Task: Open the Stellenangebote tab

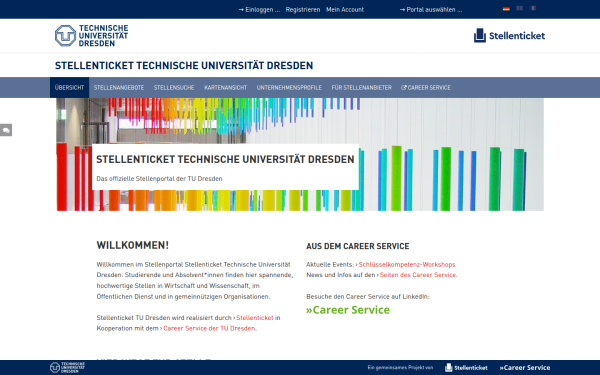Action: (x=119, y=88)
